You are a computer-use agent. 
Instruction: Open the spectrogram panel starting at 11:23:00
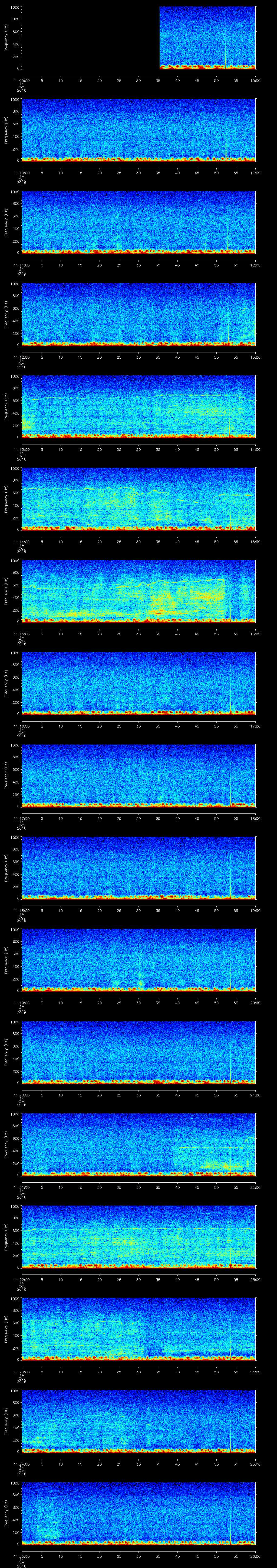(138, 1329)
